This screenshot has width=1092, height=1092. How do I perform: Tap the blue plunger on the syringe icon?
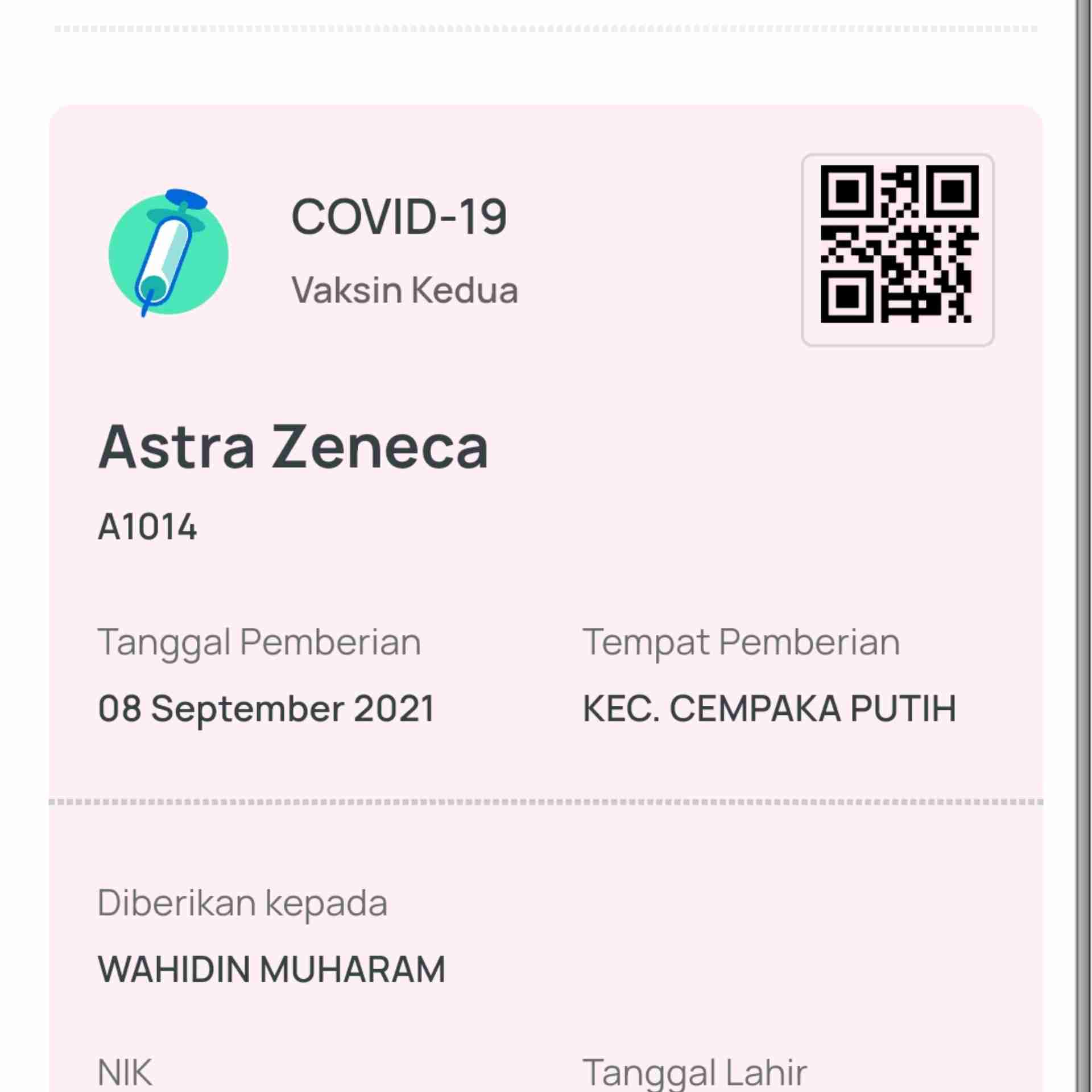(x=186, y=198)
